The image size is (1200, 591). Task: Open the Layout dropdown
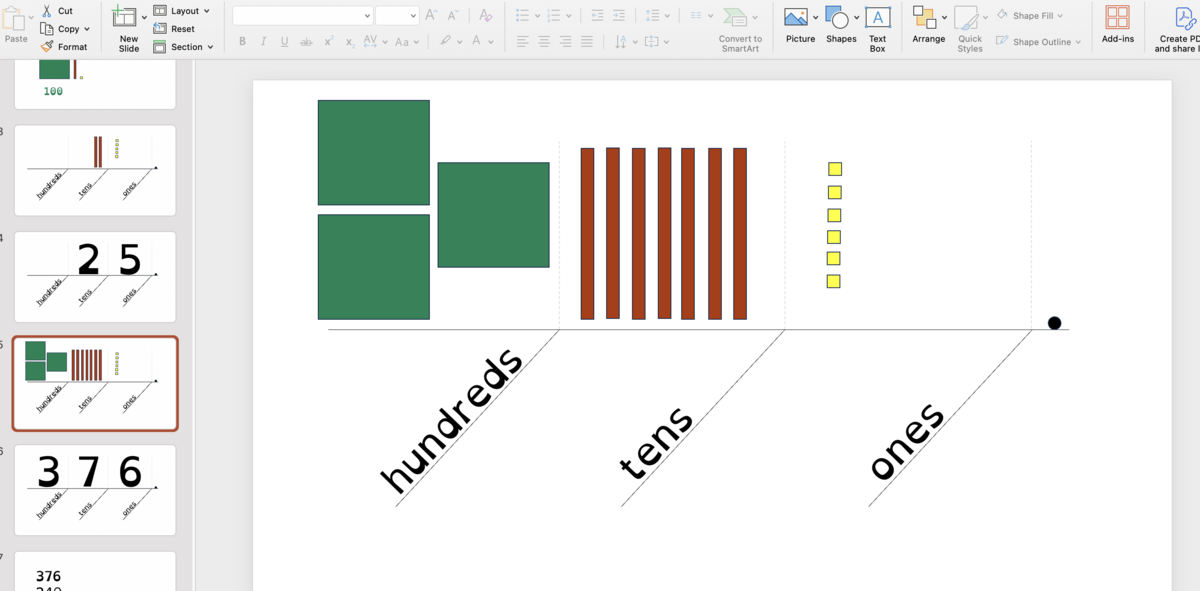(182, 11)
